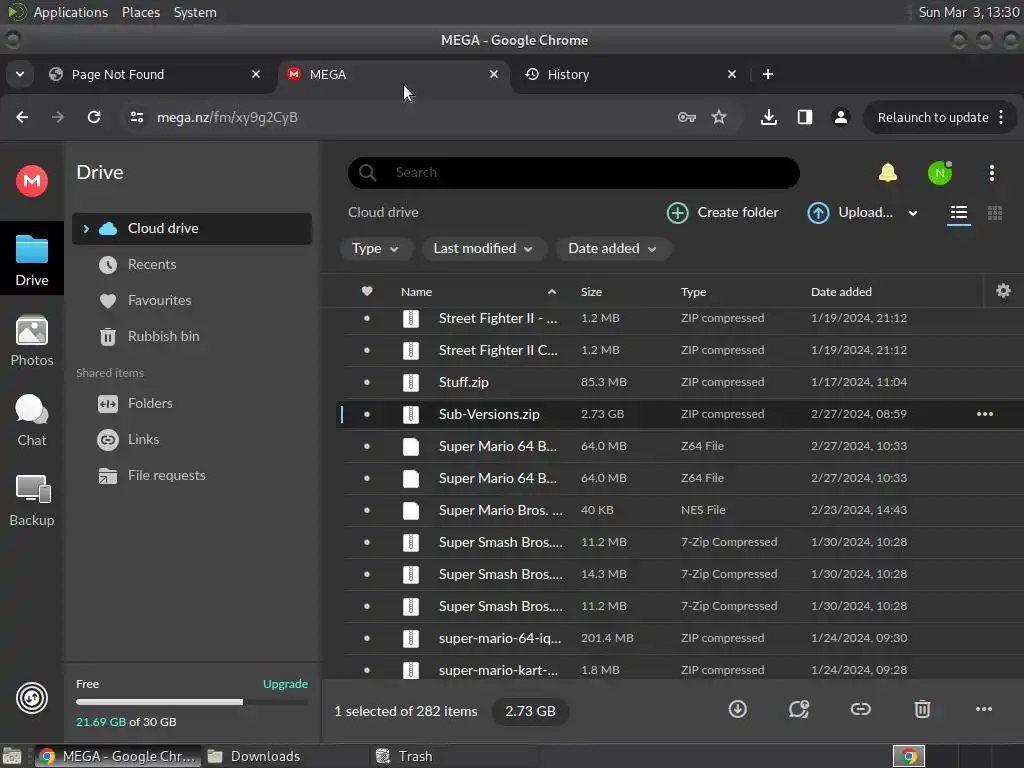Screen dimensions: 1024x768
Task: Open Date added filter dropdown
Action: 613,249
